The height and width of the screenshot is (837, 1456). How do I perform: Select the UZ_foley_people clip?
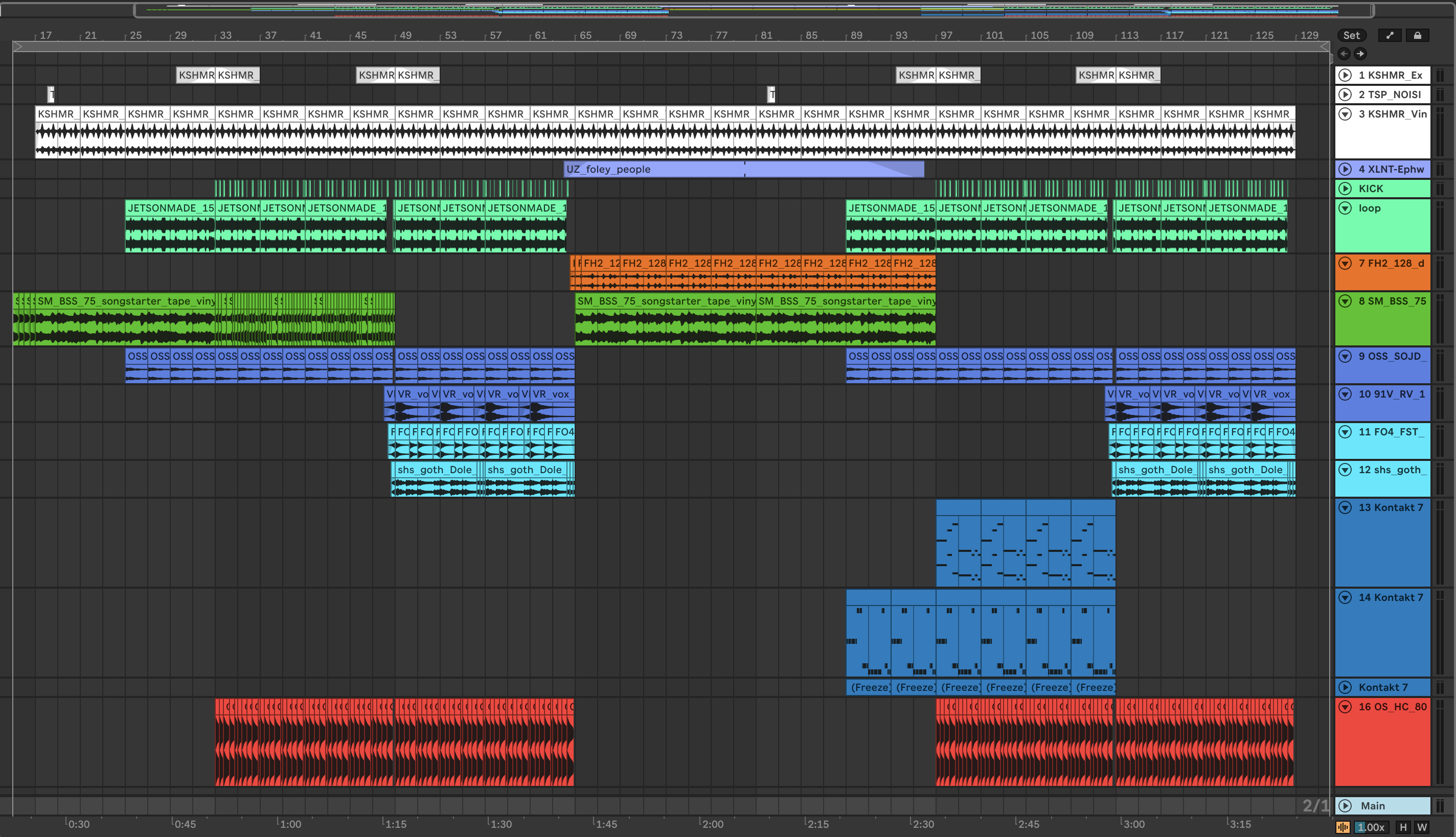pos(743,169)
